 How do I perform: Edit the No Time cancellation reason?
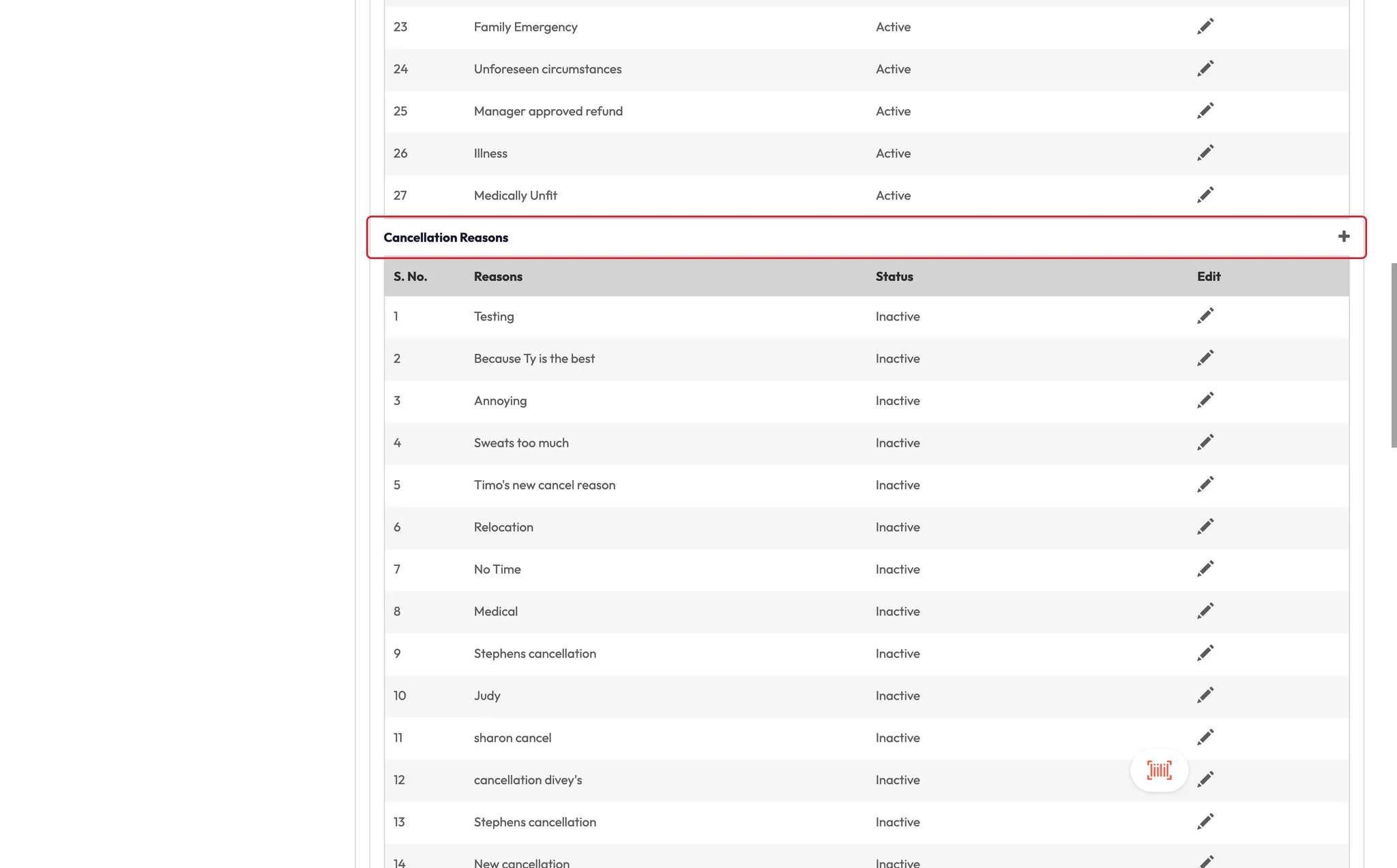coord(1205,569)
